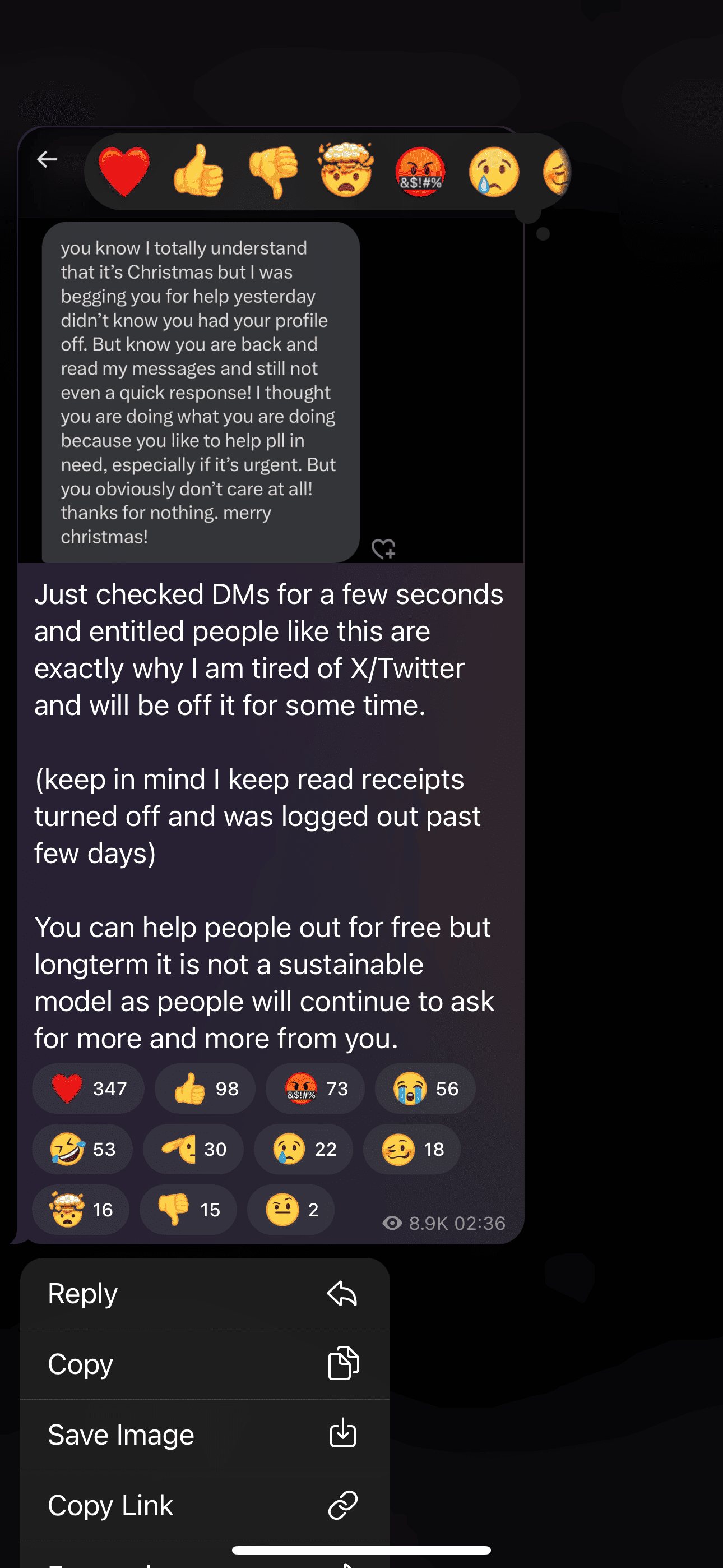React with the cursing angry face emoji
This screenshot has width=723, height=1568.
click(420, 172)
